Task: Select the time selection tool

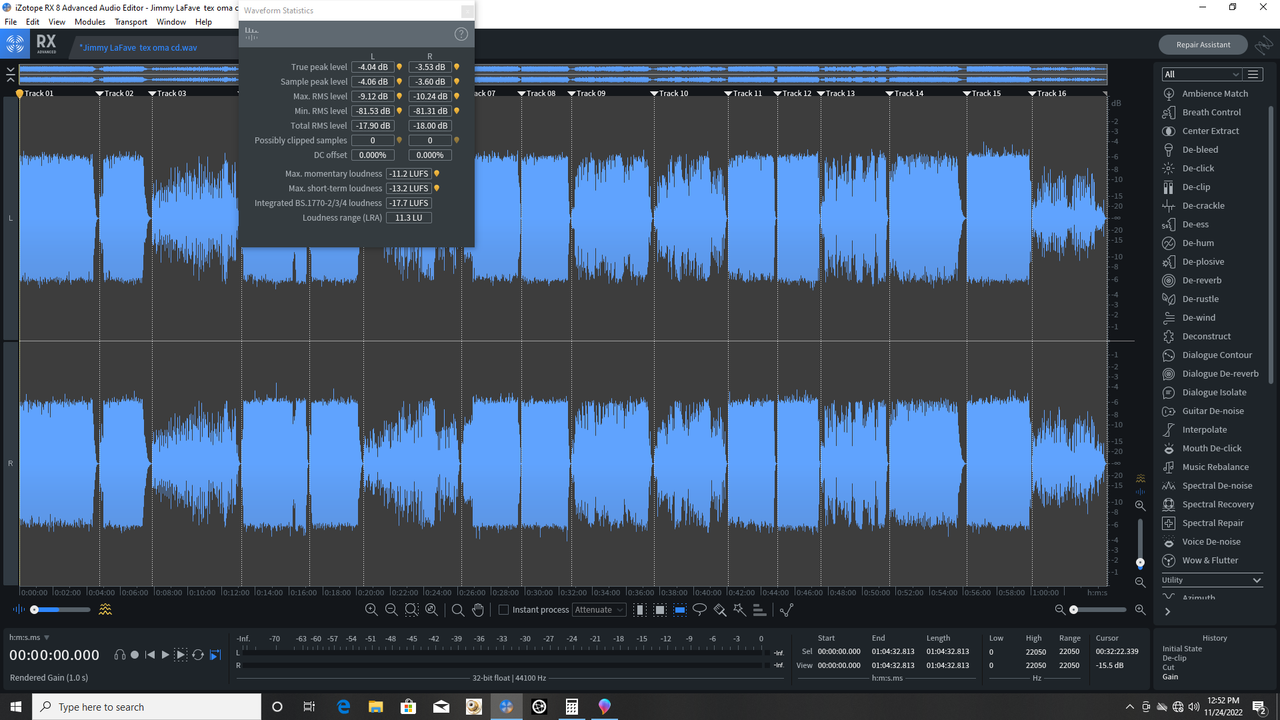Action: (x=640, y=609)
